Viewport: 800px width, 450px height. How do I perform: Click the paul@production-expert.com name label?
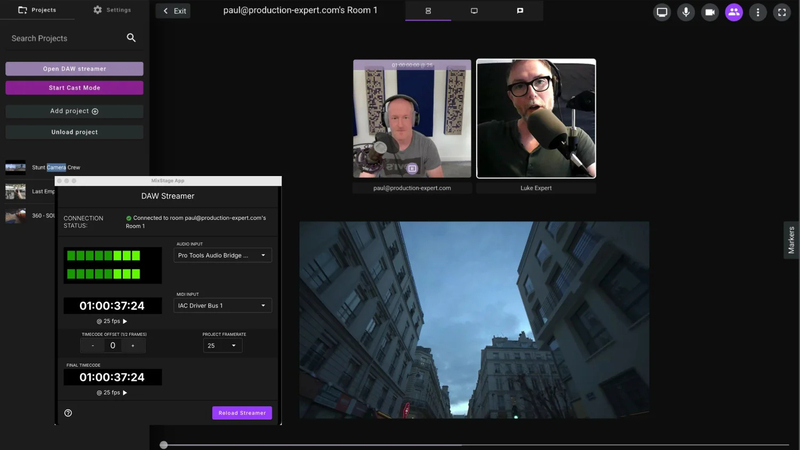coord(412,188)
